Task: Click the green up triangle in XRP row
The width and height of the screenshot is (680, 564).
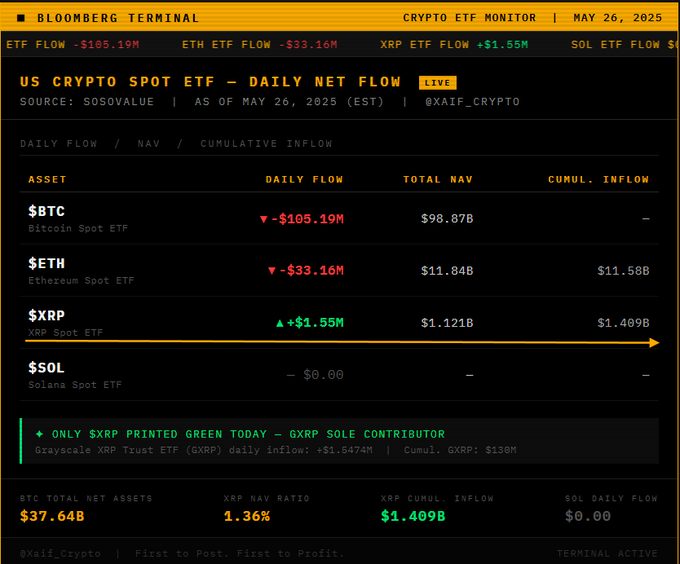Action: [x=280, y=323]
